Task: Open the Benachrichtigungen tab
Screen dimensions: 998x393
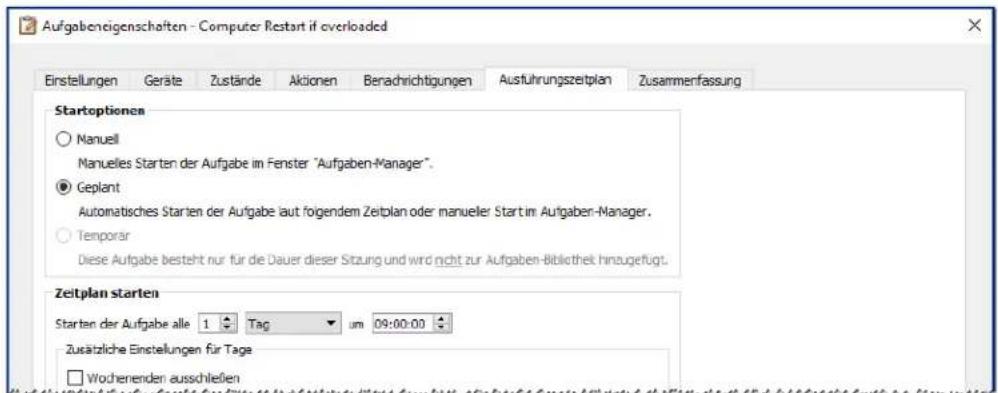Action: click(x=418, y=81)
